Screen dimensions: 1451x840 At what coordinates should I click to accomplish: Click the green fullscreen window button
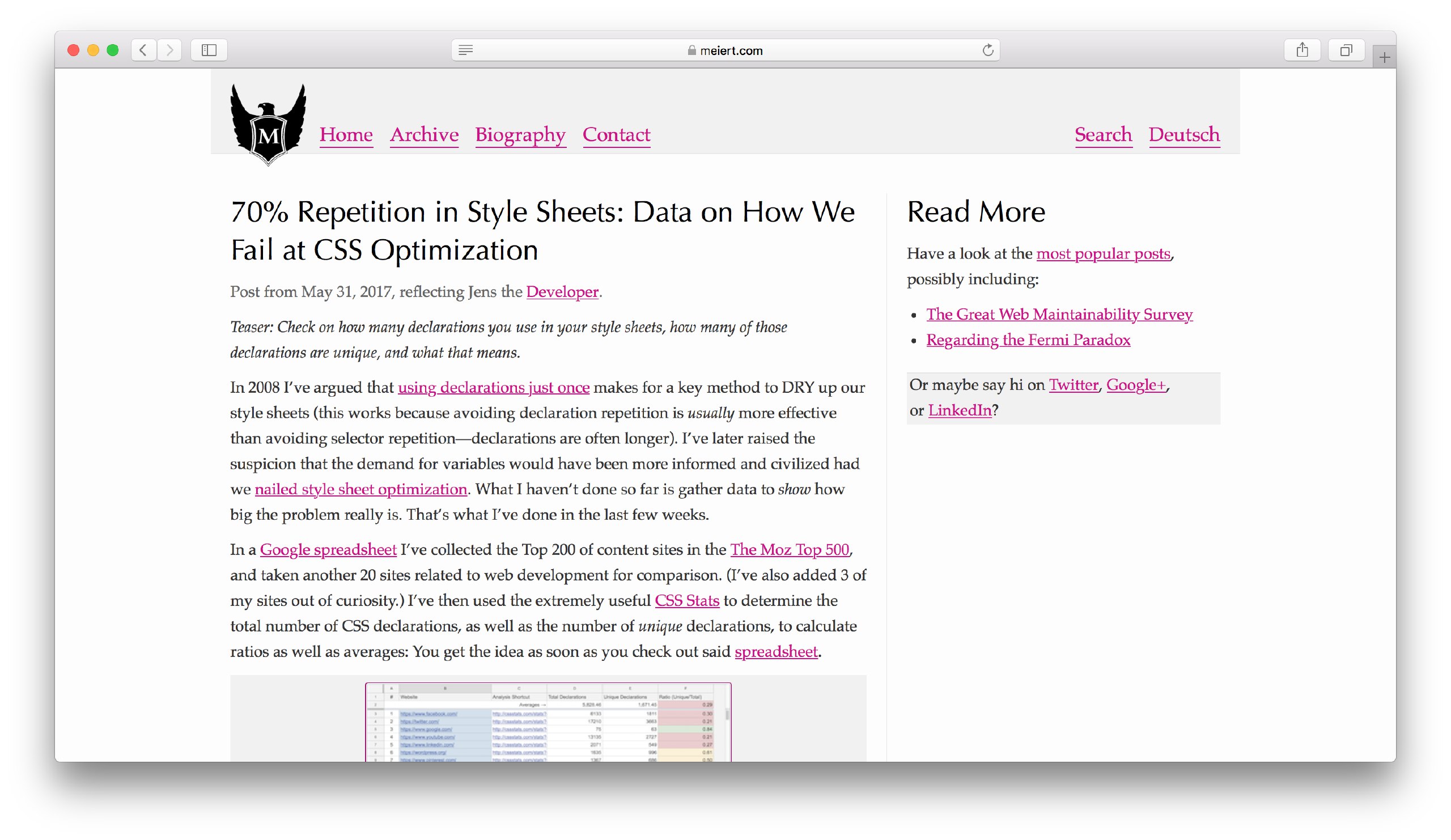113,50
